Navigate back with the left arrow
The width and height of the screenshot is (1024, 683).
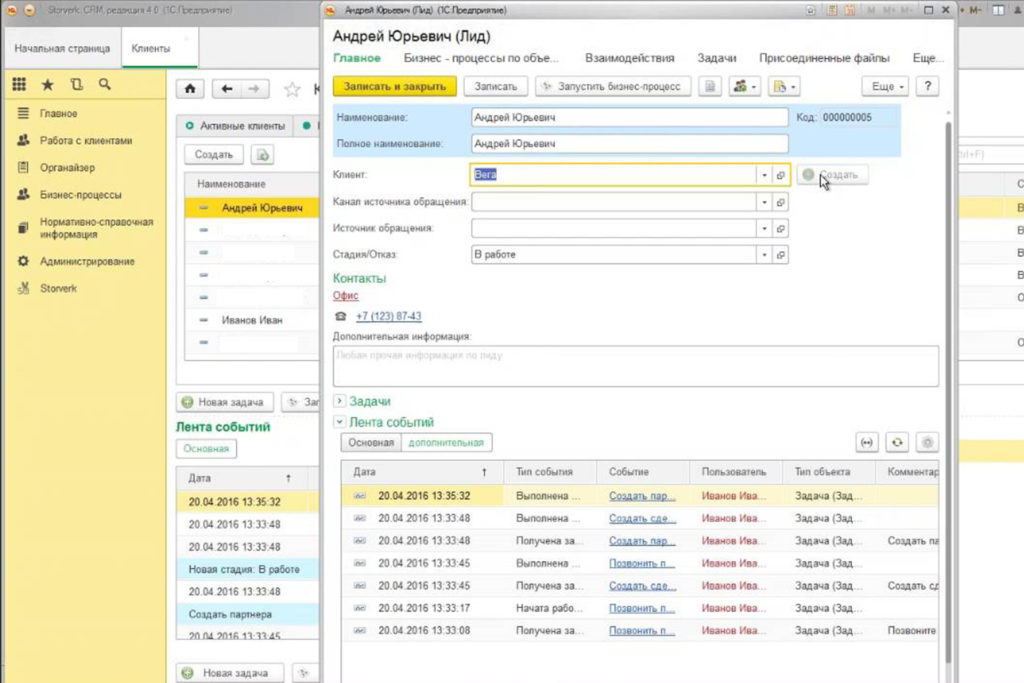[227, 89]
